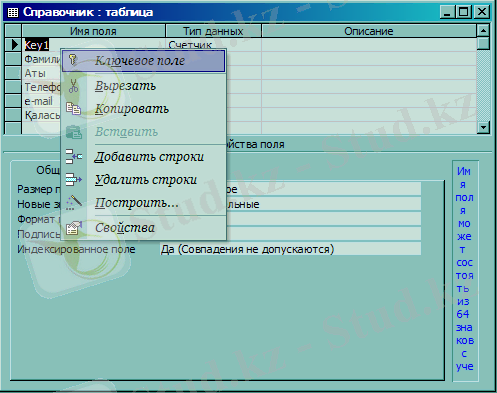Click the Имя поля column header
The width and height of the screenshot is (497, 393).
click(x=93, y=31)
